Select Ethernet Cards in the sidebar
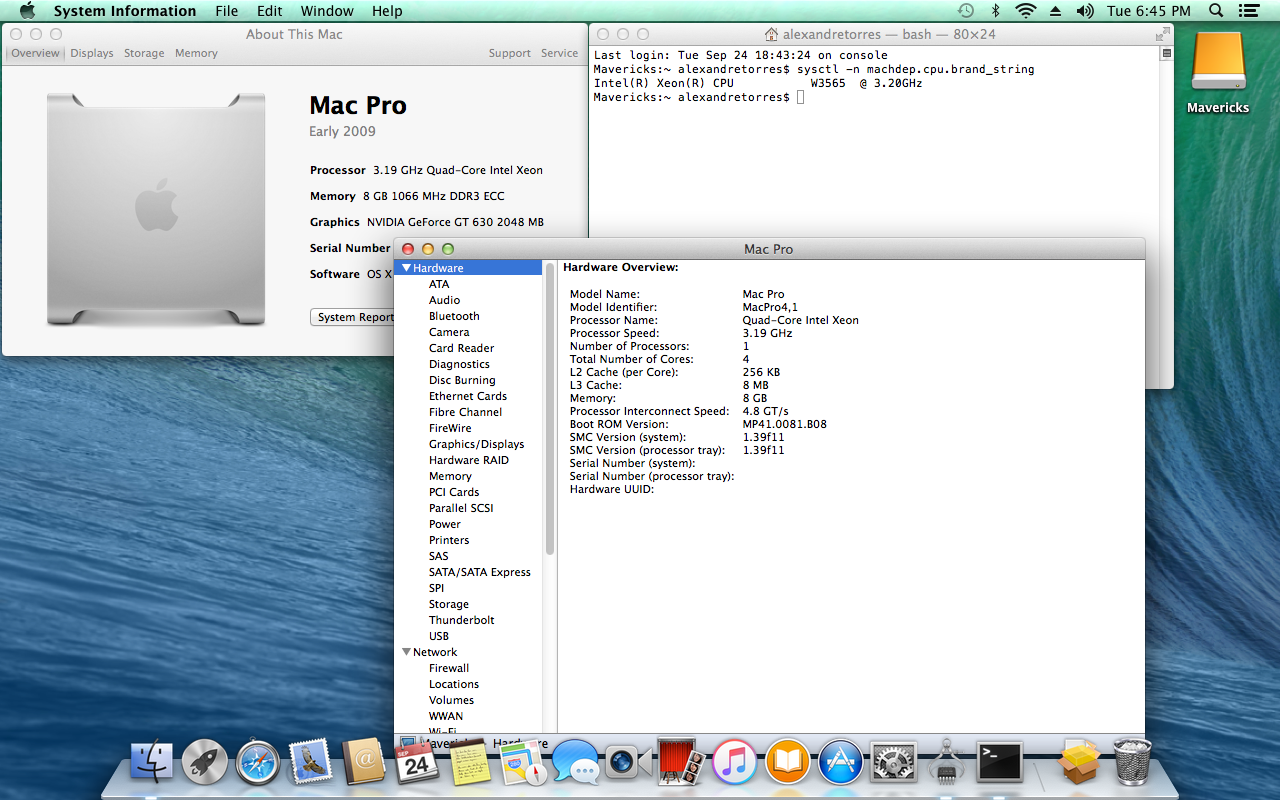1280x800 pixels. pos(468,396)
